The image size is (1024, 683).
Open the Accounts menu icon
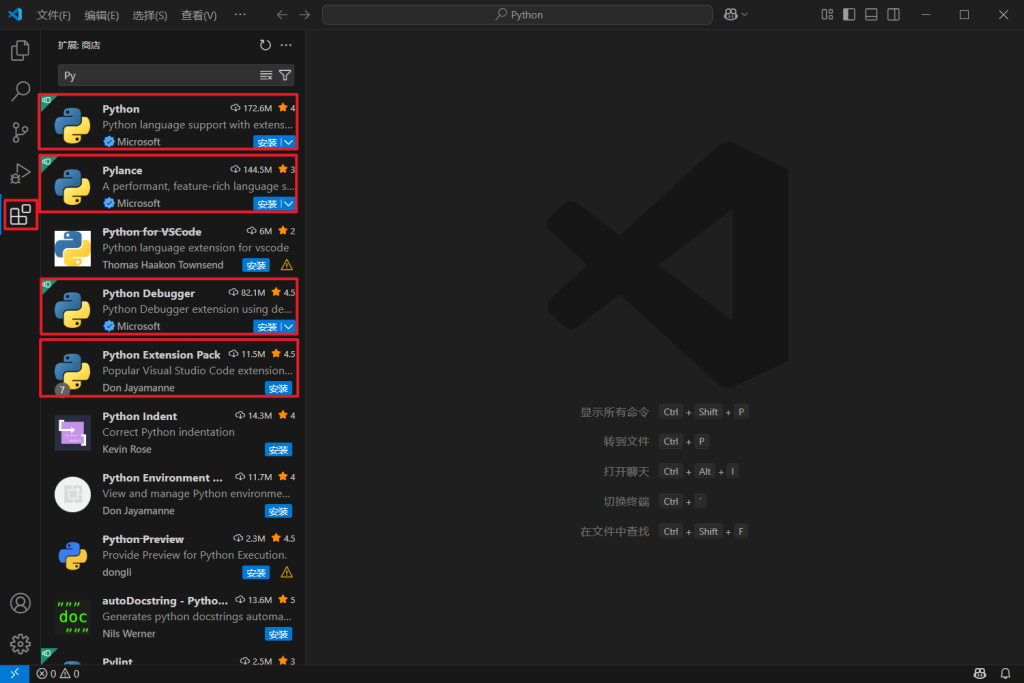click(20, 603)
